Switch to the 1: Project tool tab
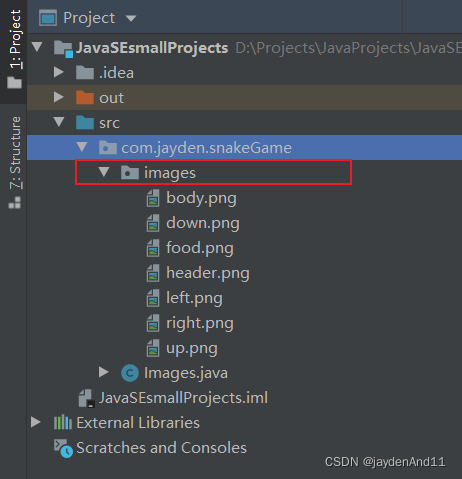 coord(15,39)
